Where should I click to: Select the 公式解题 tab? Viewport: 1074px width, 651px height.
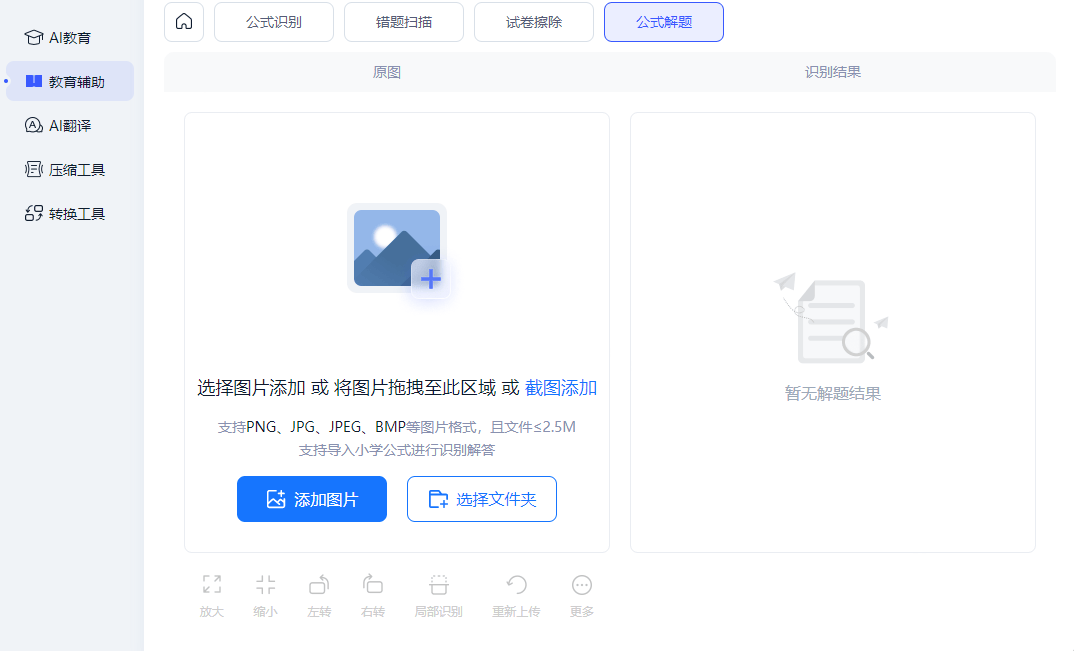(x=664, y=22)
